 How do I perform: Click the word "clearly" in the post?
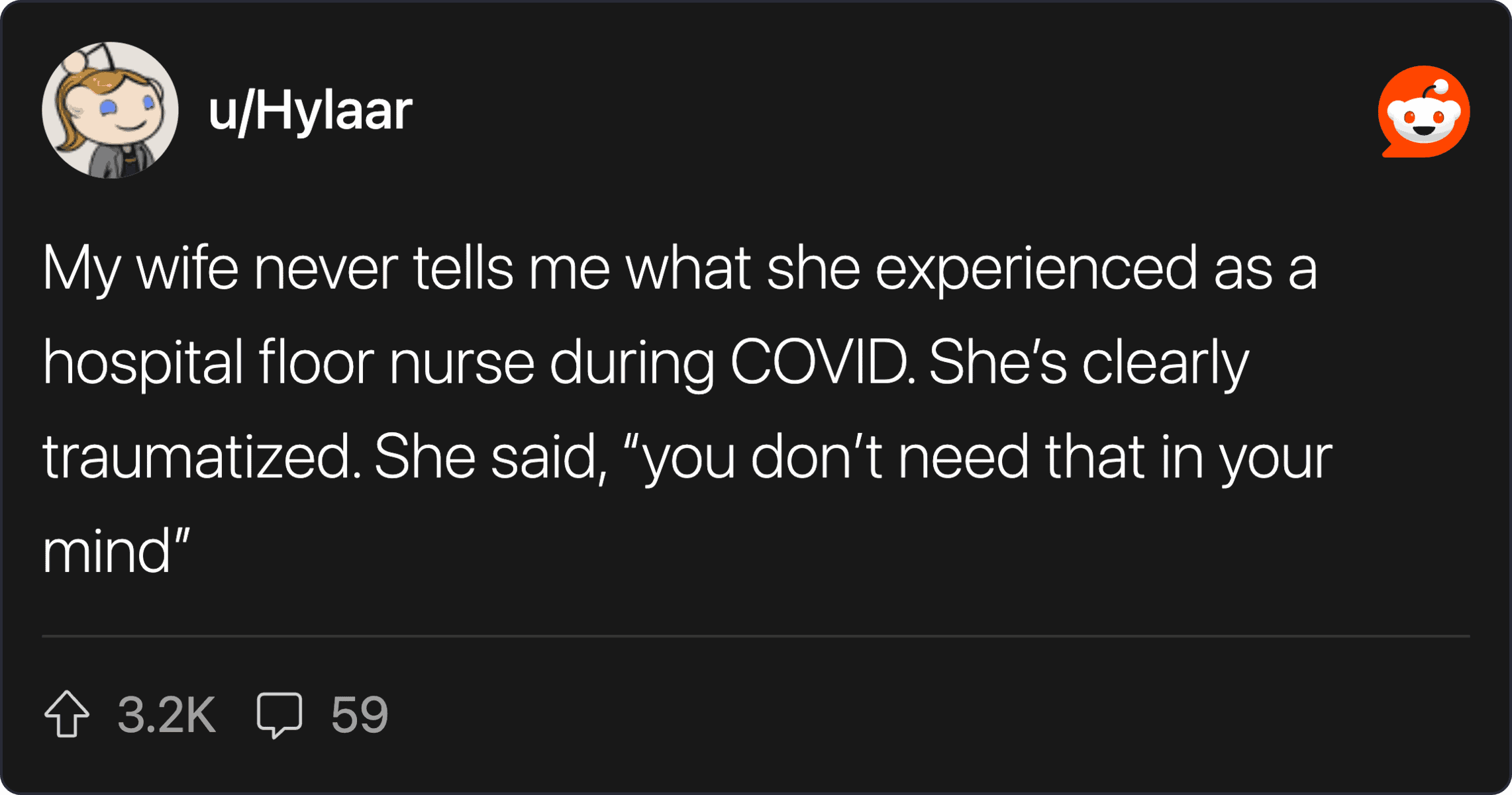1166,362
